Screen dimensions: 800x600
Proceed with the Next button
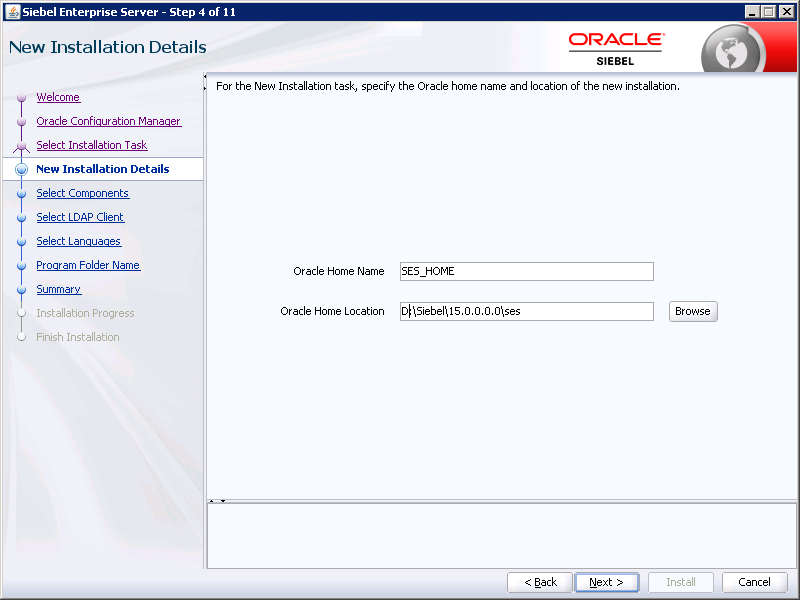point(607,582)
